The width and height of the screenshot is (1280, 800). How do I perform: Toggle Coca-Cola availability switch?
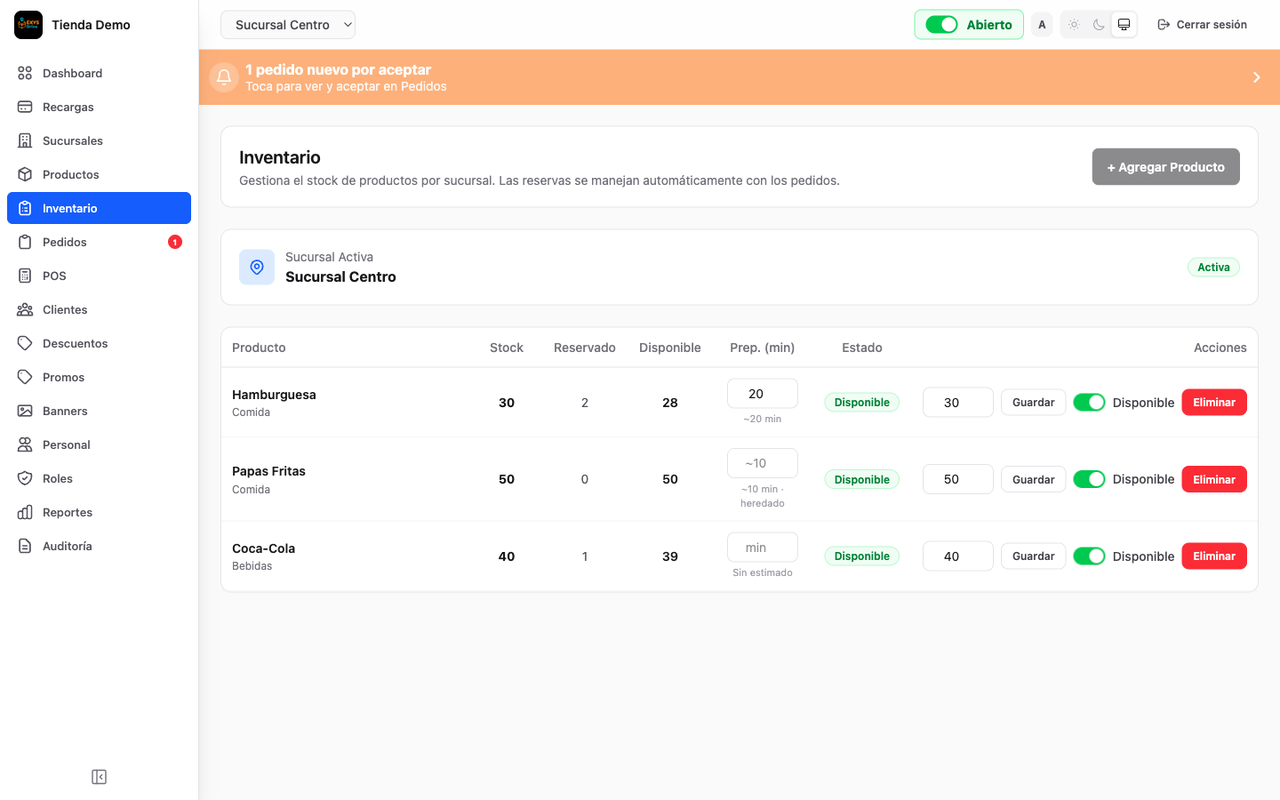tap(1089, 556)
